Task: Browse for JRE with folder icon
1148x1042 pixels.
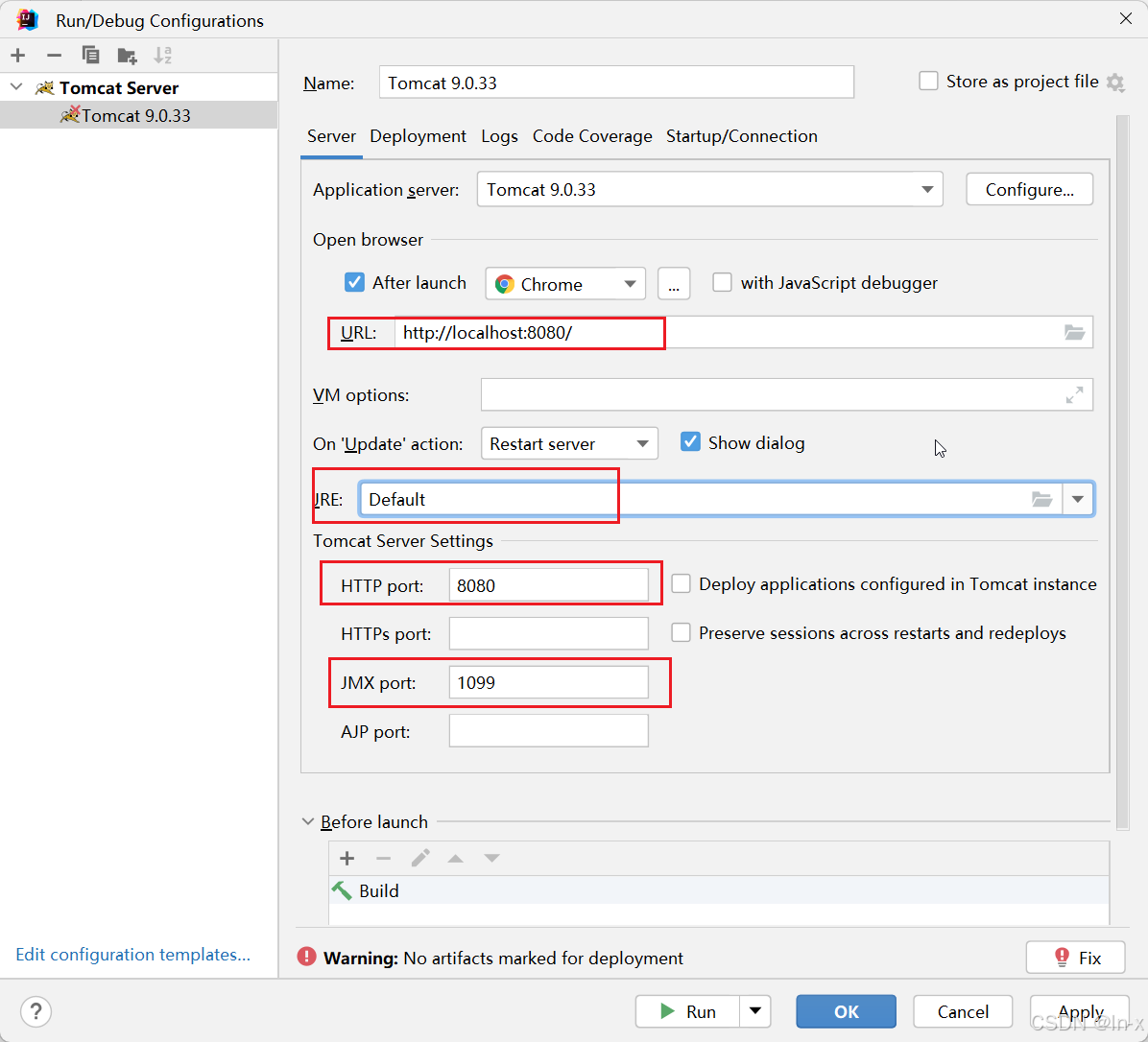Action: [x=1041, y=500]
